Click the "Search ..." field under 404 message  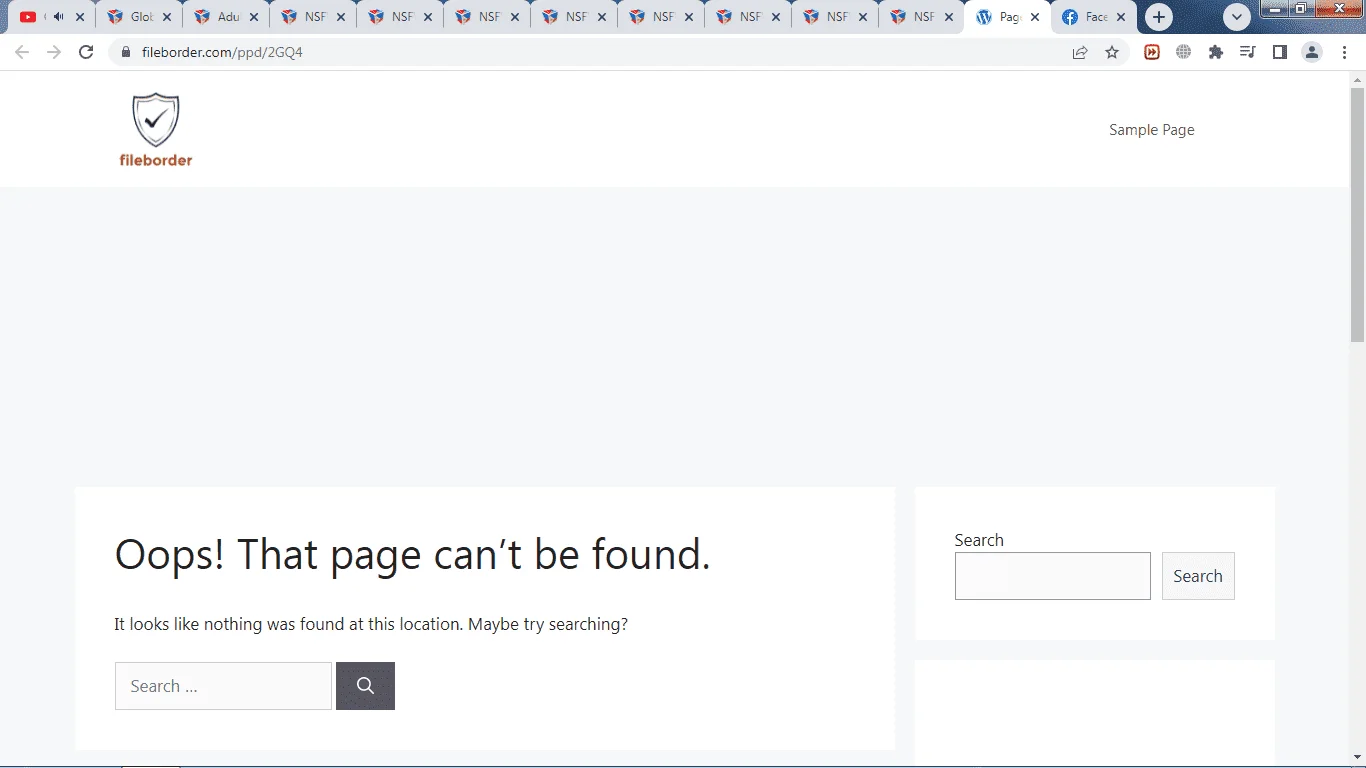[223, 686]
